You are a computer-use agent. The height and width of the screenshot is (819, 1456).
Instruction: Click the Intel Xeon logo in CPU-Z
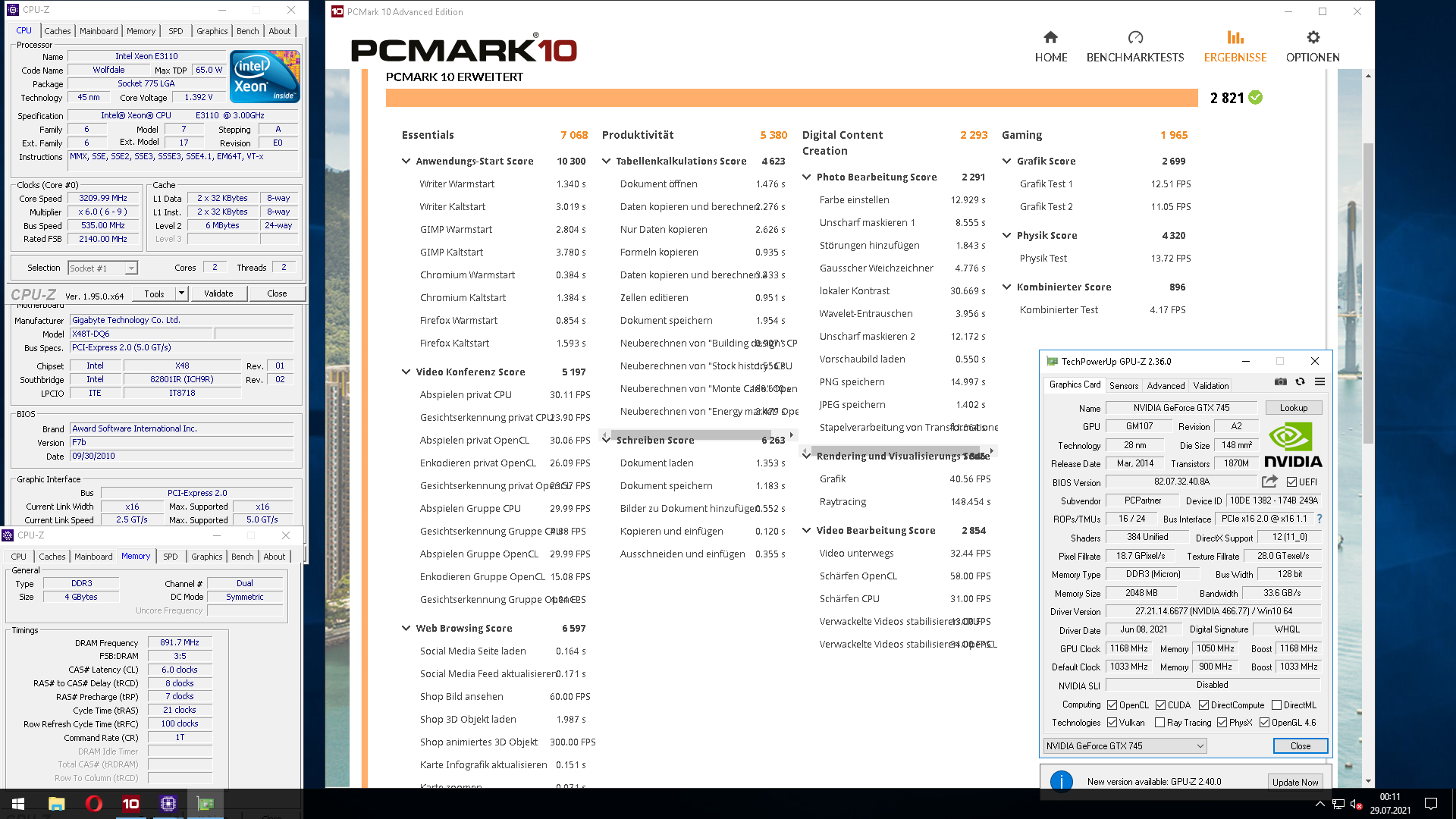265,77
